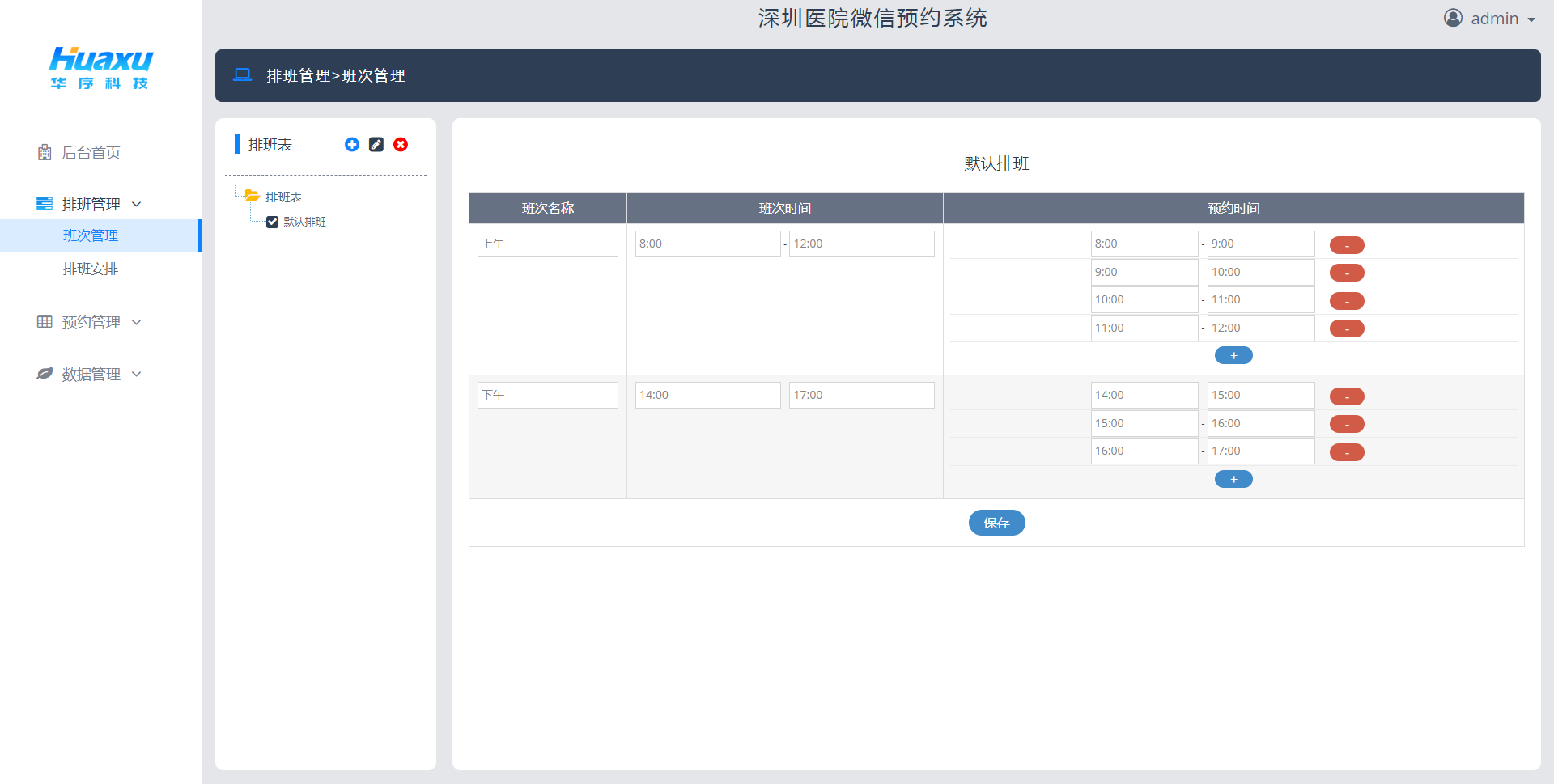Viewport: 1554px width, 784px height.
Task: Go to 后台首页
Action: (x=91, y=153)
